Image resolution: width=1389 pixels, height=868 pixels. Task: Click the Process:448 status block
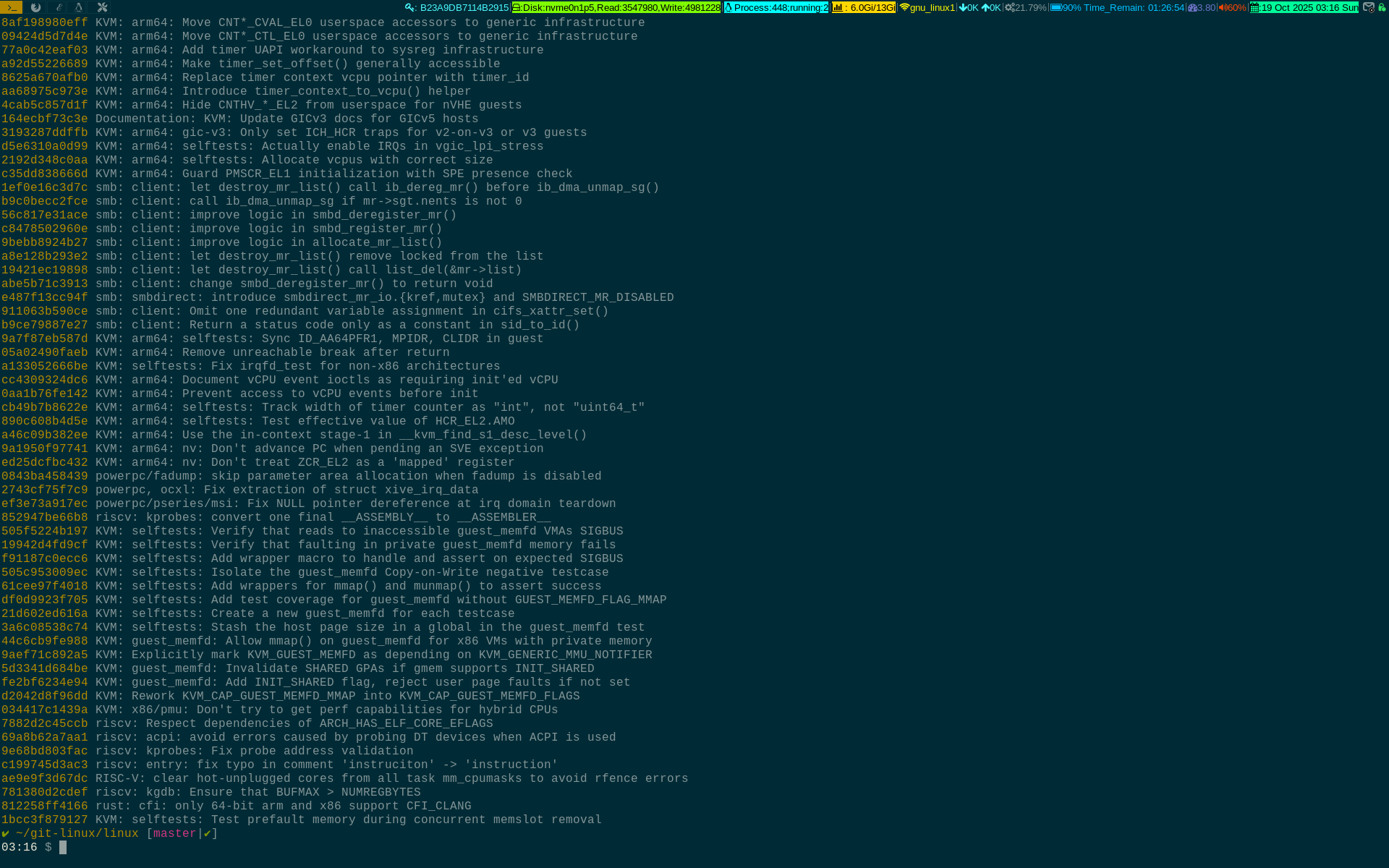coord(776,7)
